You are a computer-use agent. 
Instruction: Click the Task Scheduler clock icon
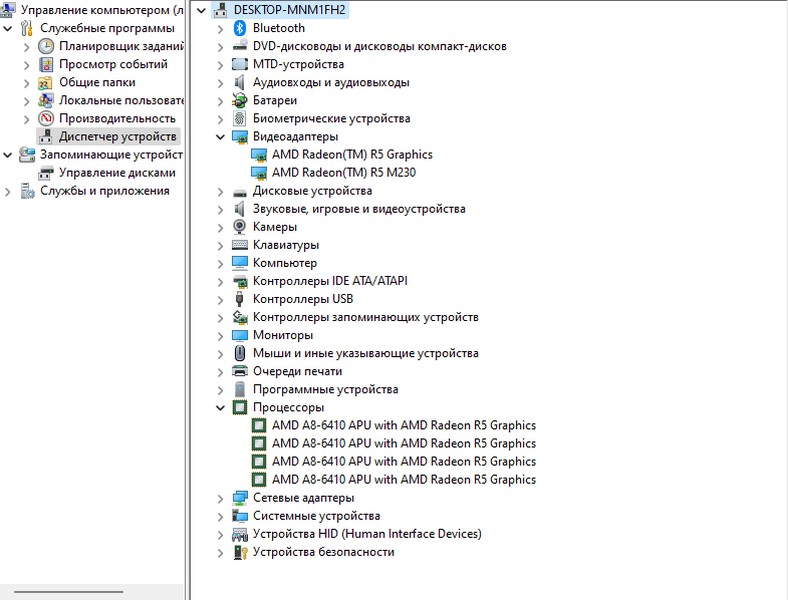point(46,46)
